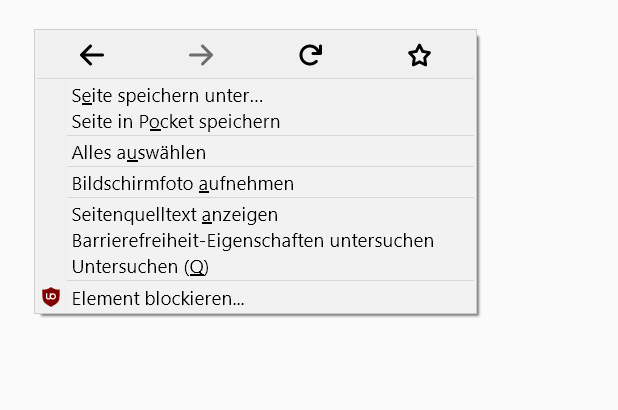Click "Alles auswählen" in the menu
This screenshot has width=618, height=410.
tap(138, 153)
